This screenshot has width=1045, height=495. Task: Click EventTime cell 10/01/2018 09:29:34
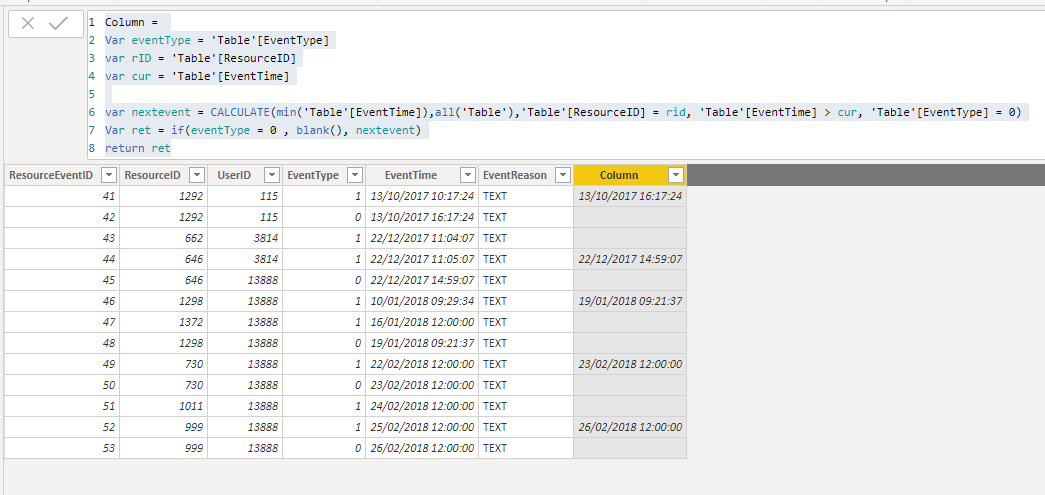422,301
